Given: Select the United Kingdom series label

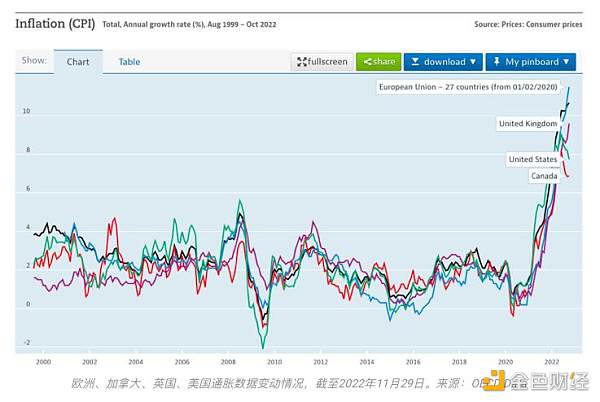Looking at the screenshot, I should pyautogui.click(x=527, y=123).
